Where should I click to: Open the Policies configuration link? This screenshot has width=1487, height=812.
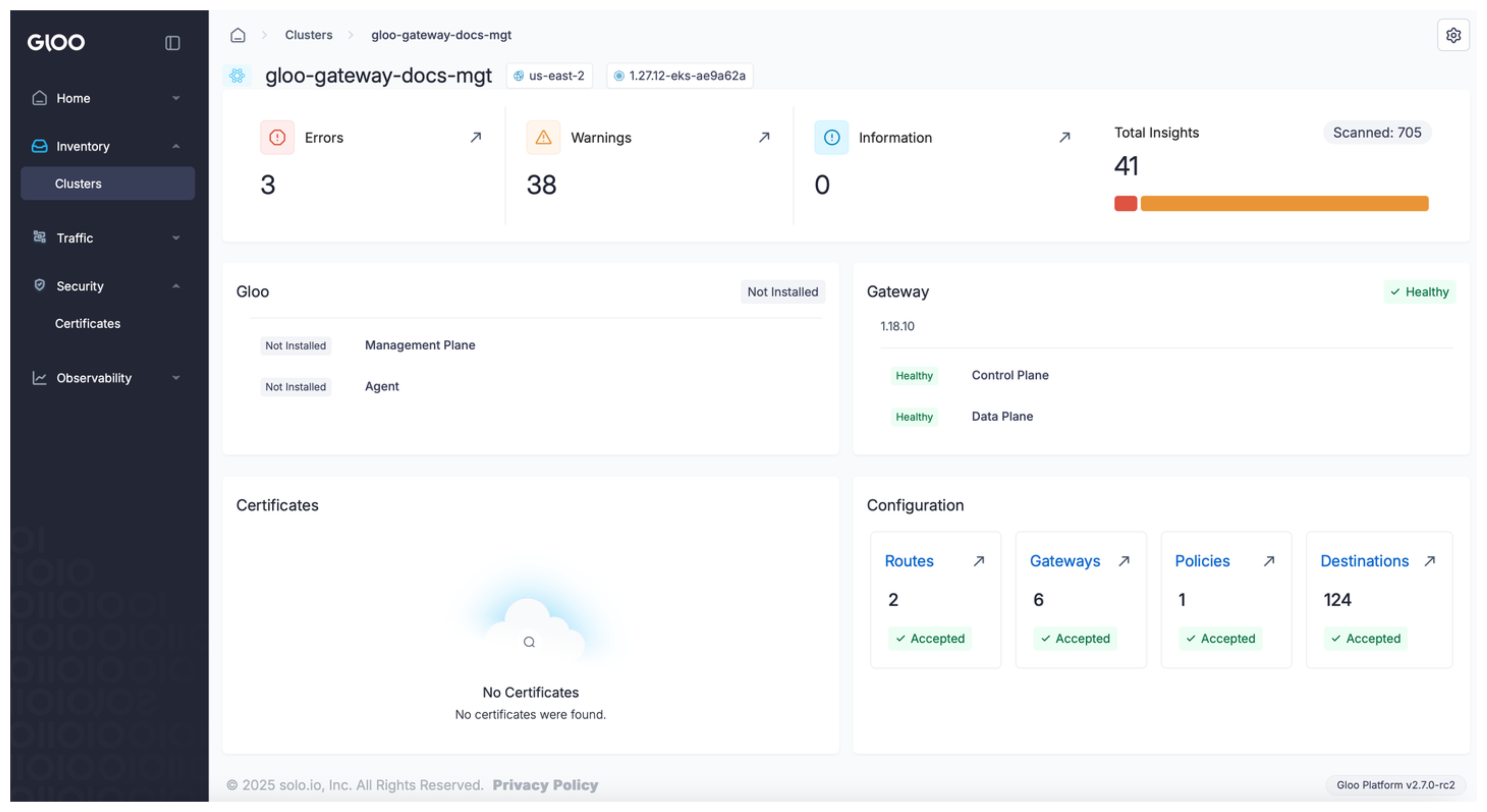(x=1202, y=561)
